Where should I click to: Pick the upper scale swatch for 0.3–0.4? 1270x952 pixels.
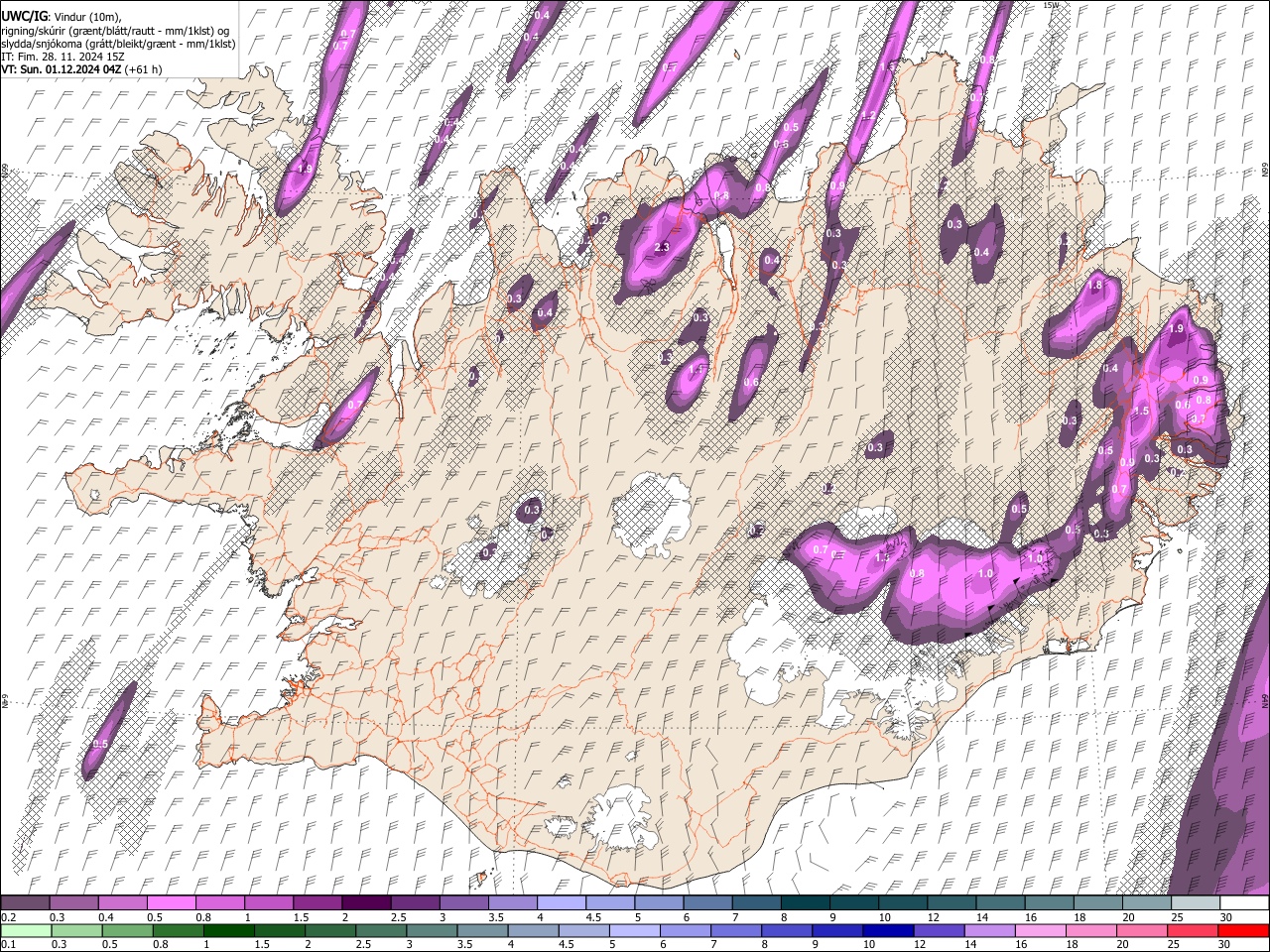coord(73,903)
